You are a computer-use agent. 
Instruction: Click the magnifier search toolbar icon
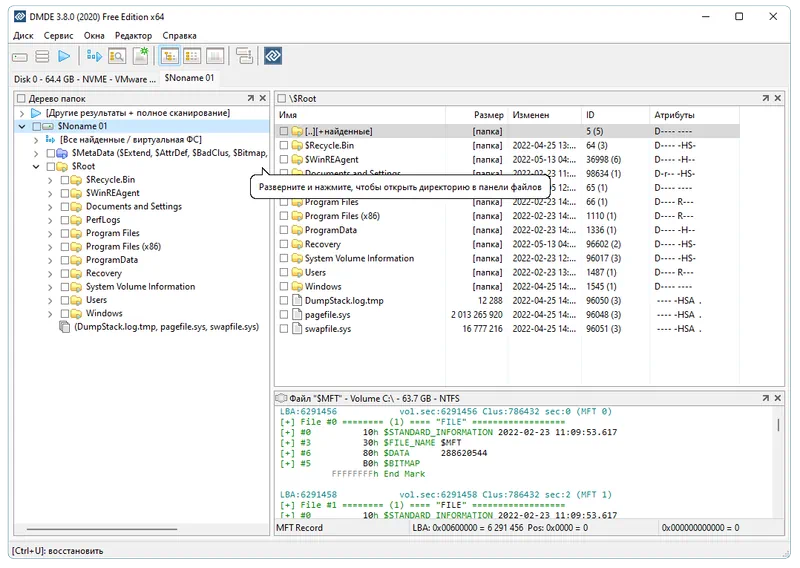click(118, 57)
